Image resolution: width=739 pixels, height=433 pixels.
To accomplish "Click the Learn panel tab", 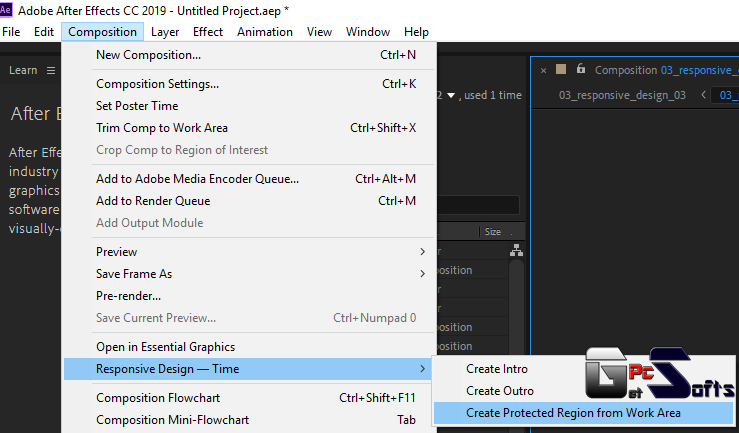I will 23,70.
